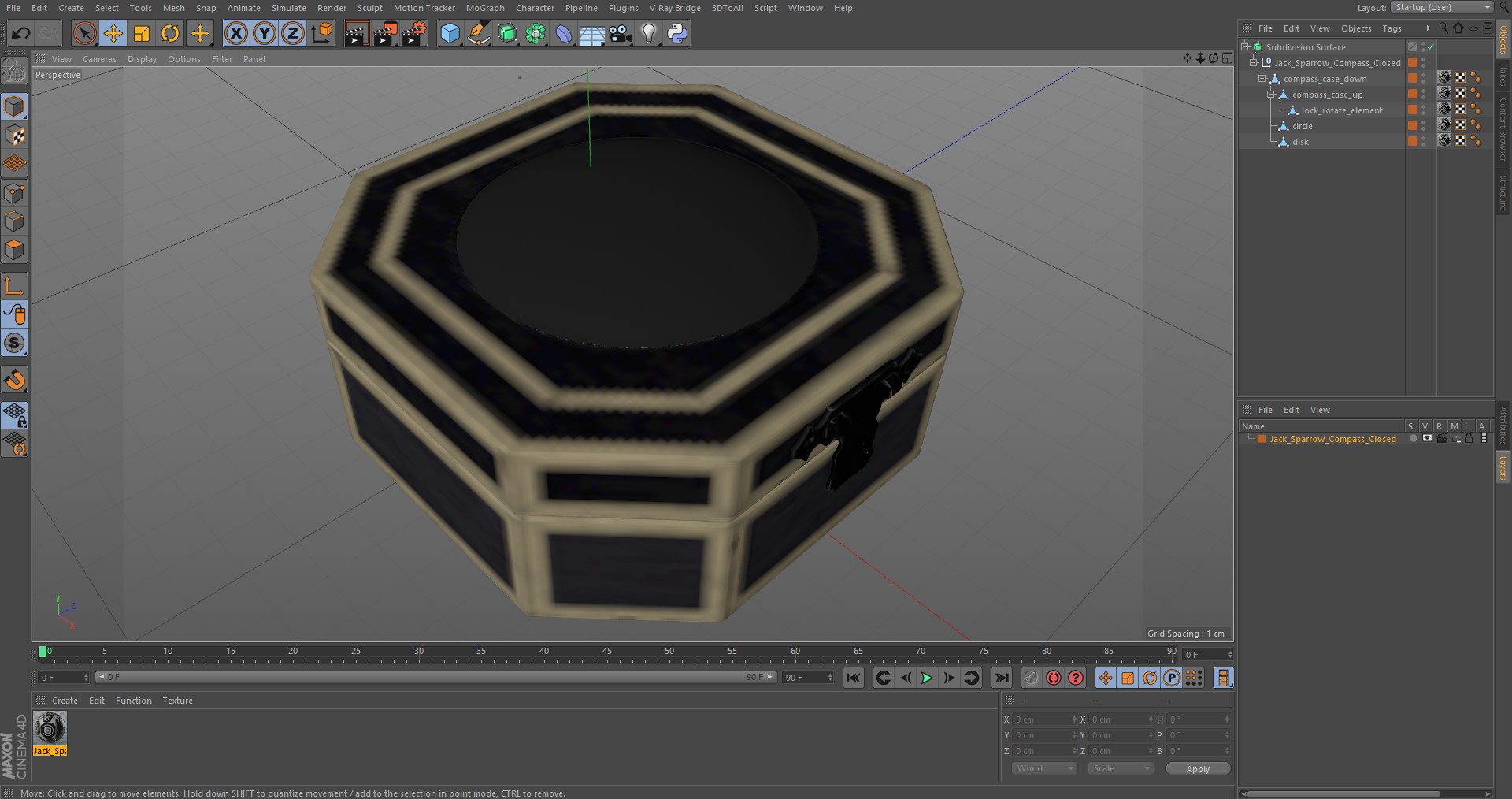
Task: Open viewport Cameras menu
Action: click(x=99, y=59)
